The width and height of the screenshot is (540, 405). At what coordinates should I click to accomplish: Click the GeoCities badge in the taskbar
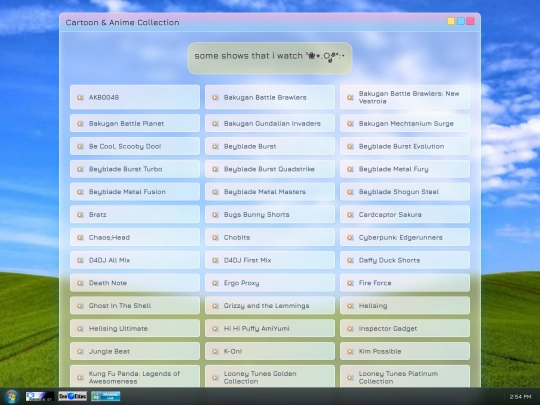(72, 396)
